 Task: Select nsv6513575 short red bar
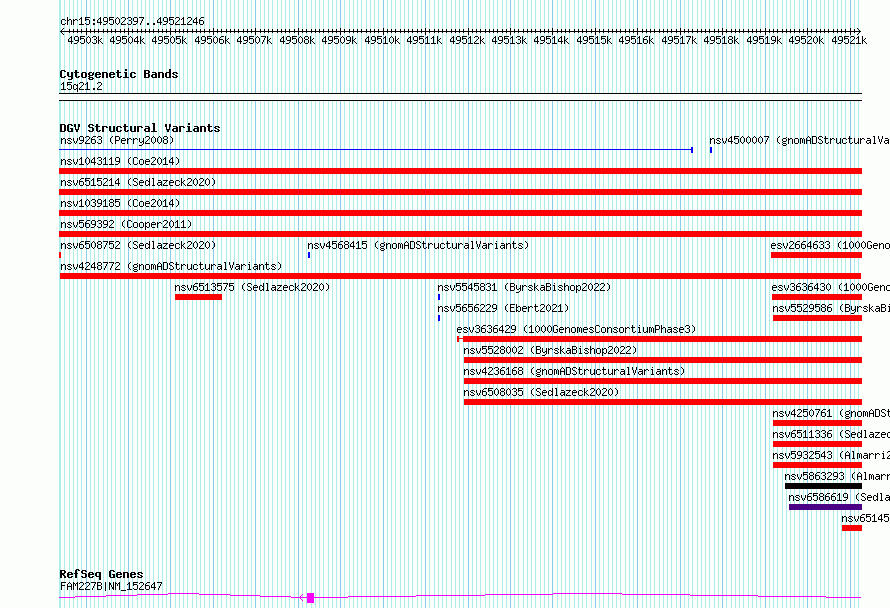pos(198,297)
